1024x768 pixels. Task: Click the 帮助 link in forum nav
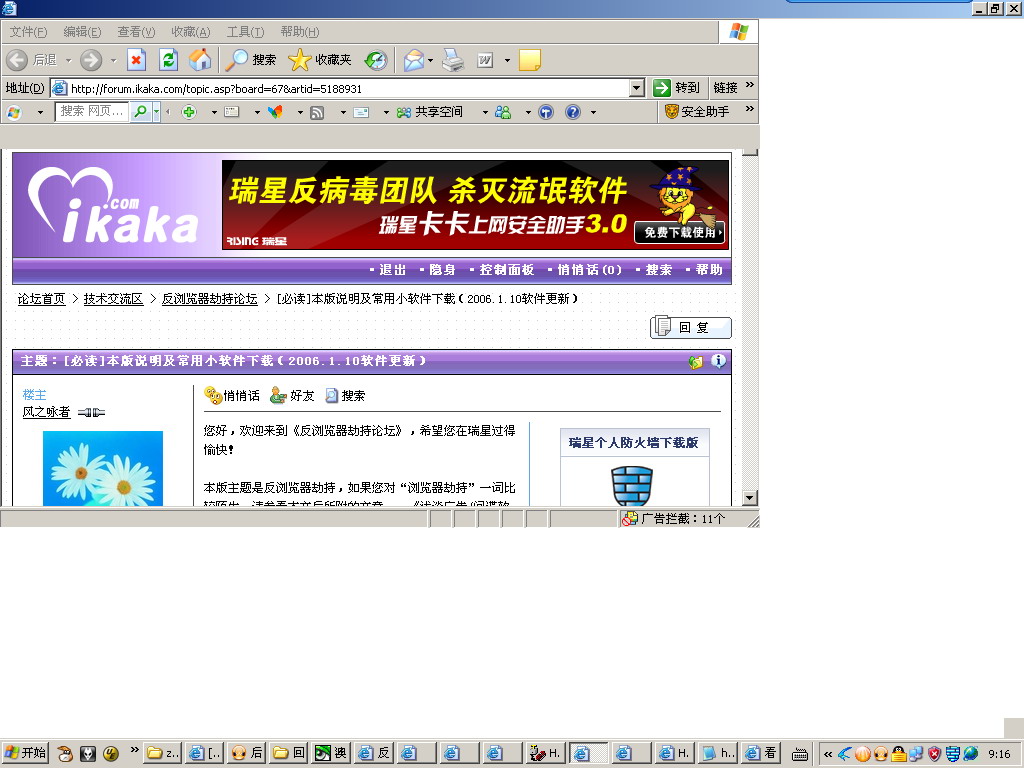tap(709, 270)
